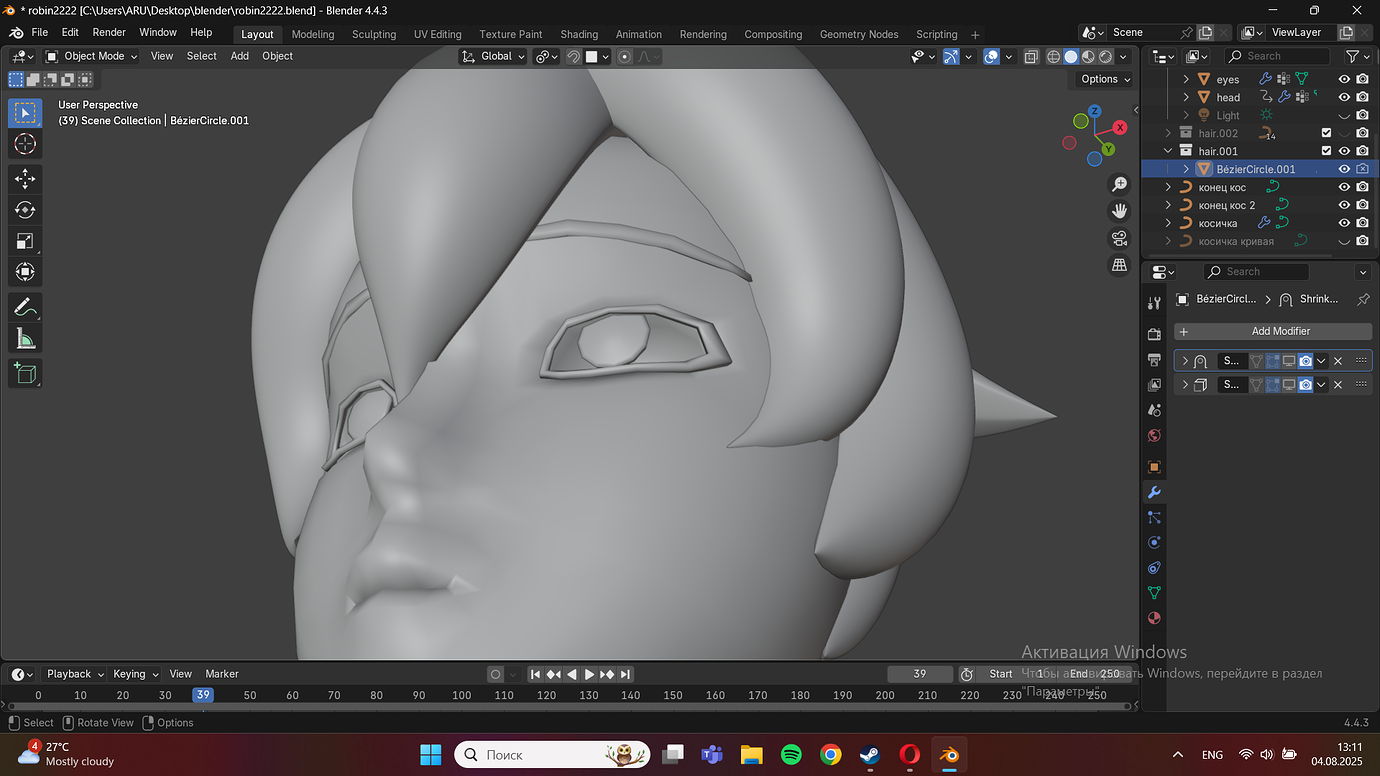Screen dimensions: 1380x776
Task: Activate the Move tool
Action: pyautogui.click(x=25, y=179)
